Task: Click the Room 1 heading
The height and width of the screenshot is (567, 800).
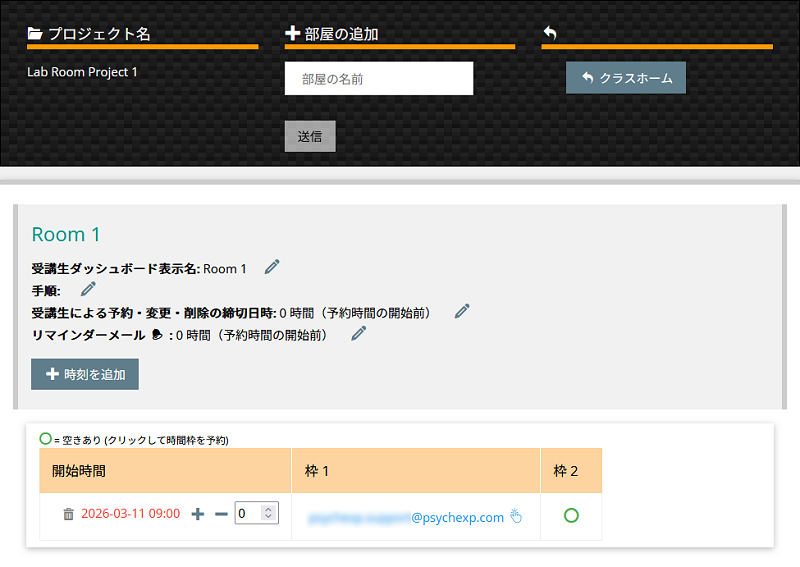Action: tap(66, 234)
